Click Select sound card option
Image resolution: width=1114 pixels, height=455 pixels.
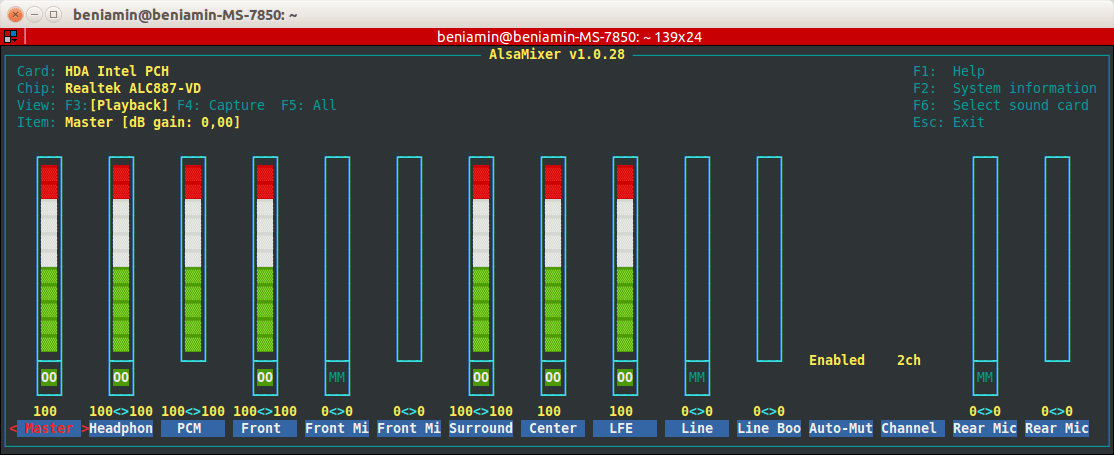[1000, 105]
